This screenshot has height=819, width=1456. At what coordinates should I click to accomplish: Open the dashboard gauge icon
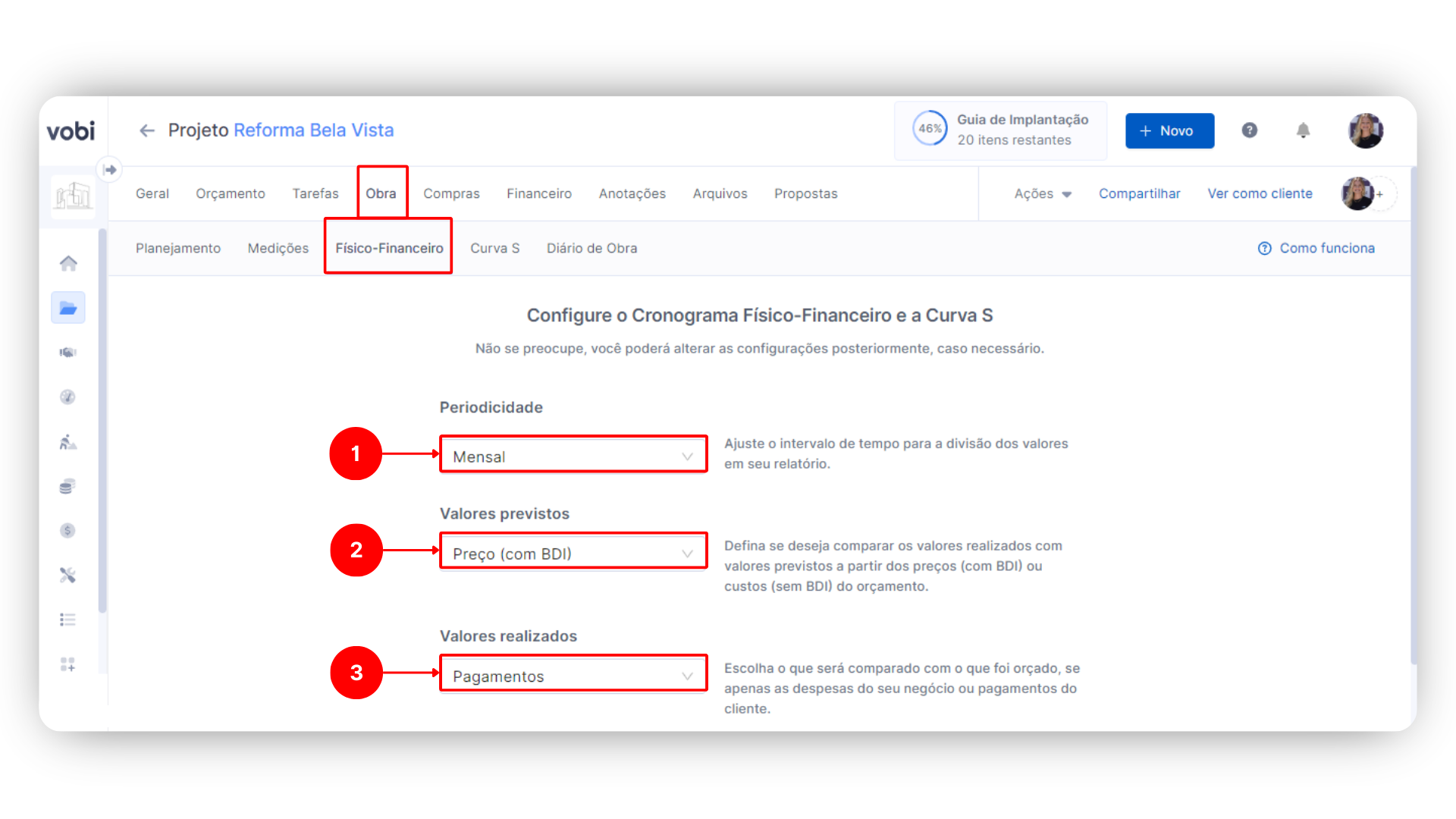tap(68, 397)
